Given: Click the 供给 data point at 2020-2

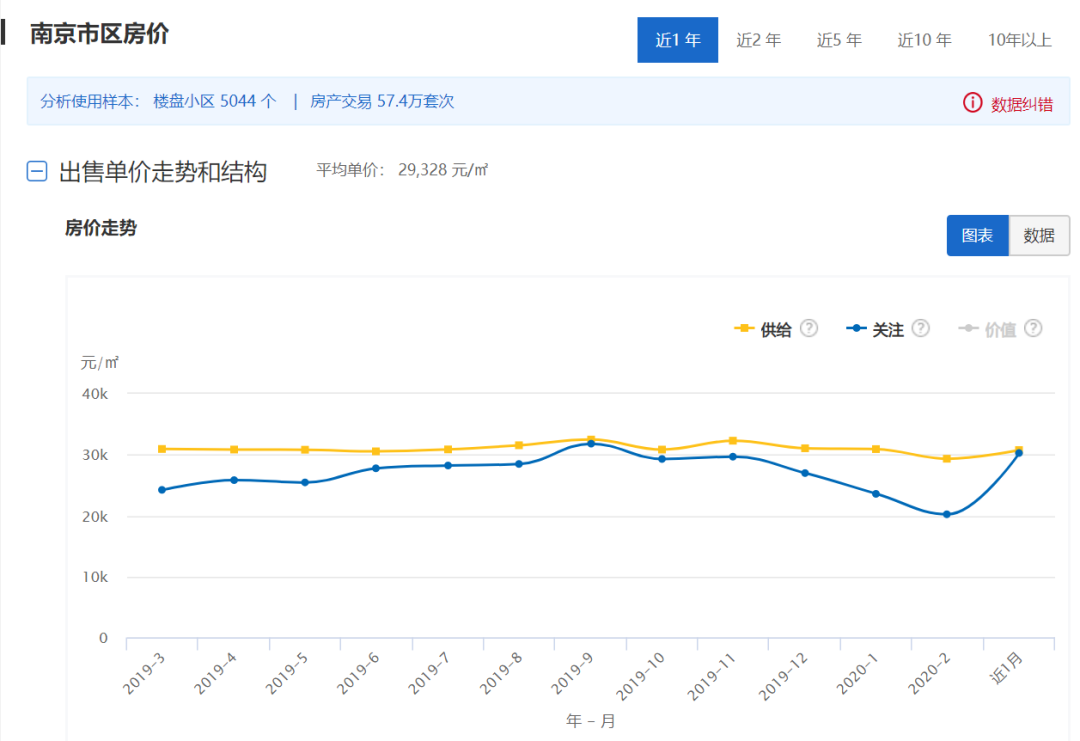Looking at the screenshot, I should [946, 459].
